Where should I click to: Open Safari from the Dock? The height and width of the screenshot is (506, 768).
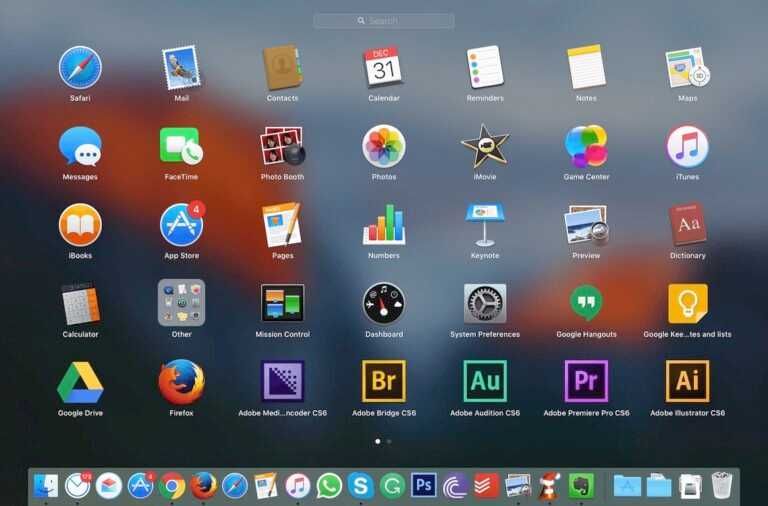tap(235, 486)
